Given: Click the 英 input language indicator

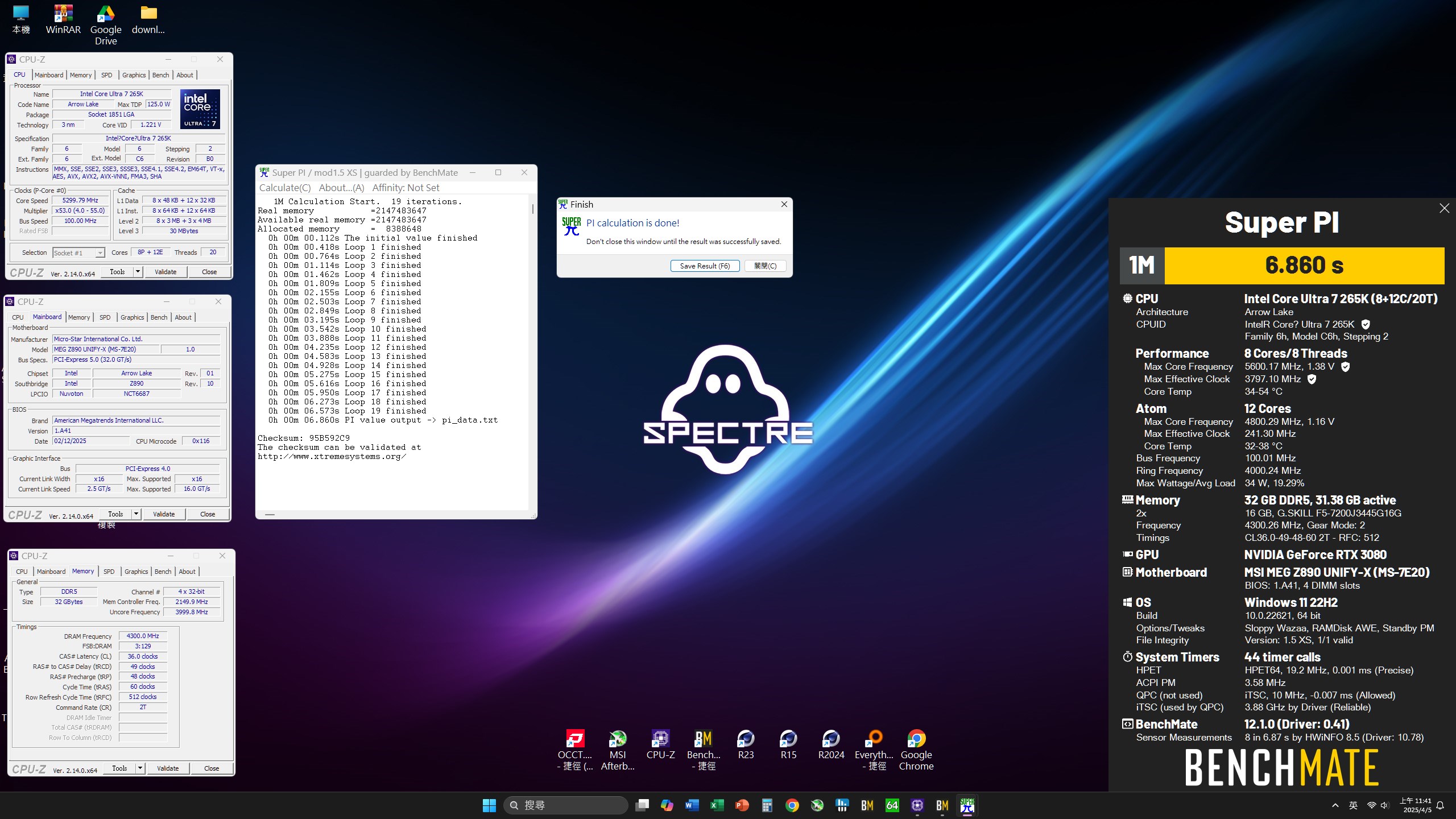Looking at the screenshot, I should (x=1354, y=805).
